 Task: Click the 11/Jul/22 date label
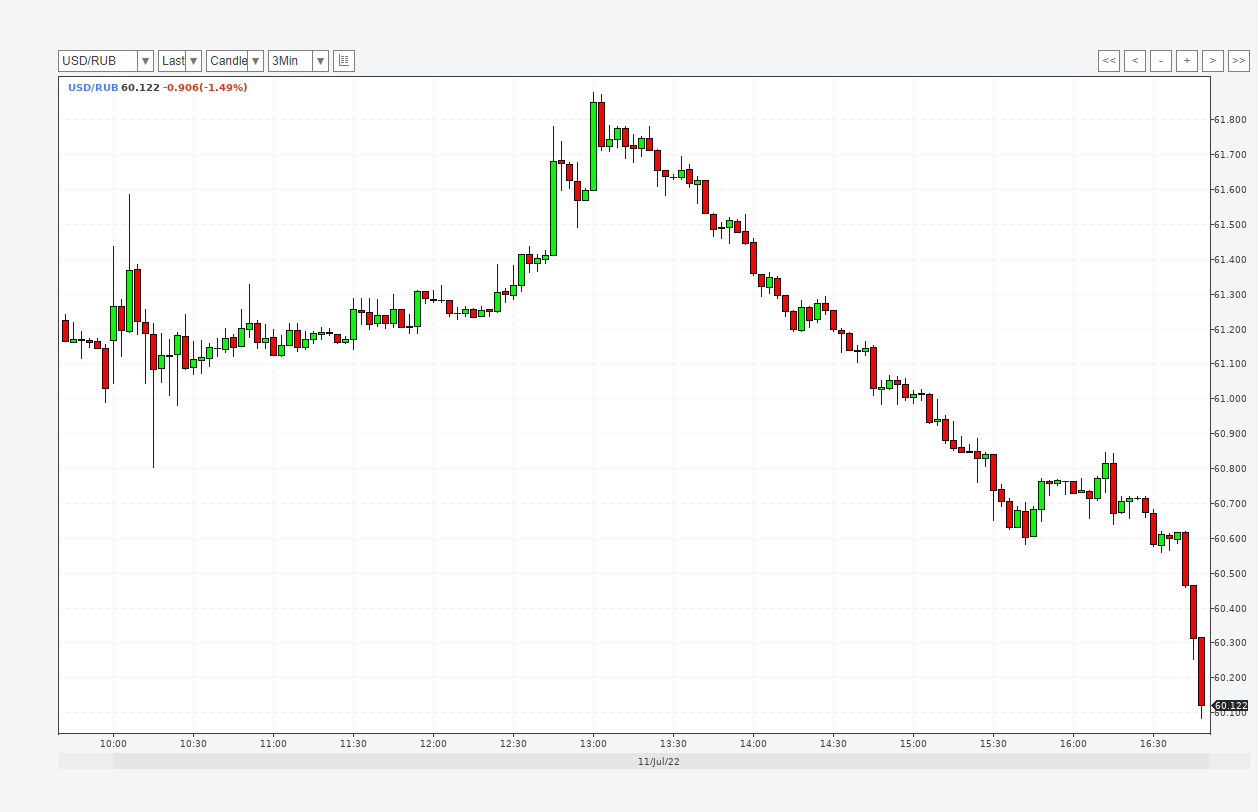tap(659, 761)
